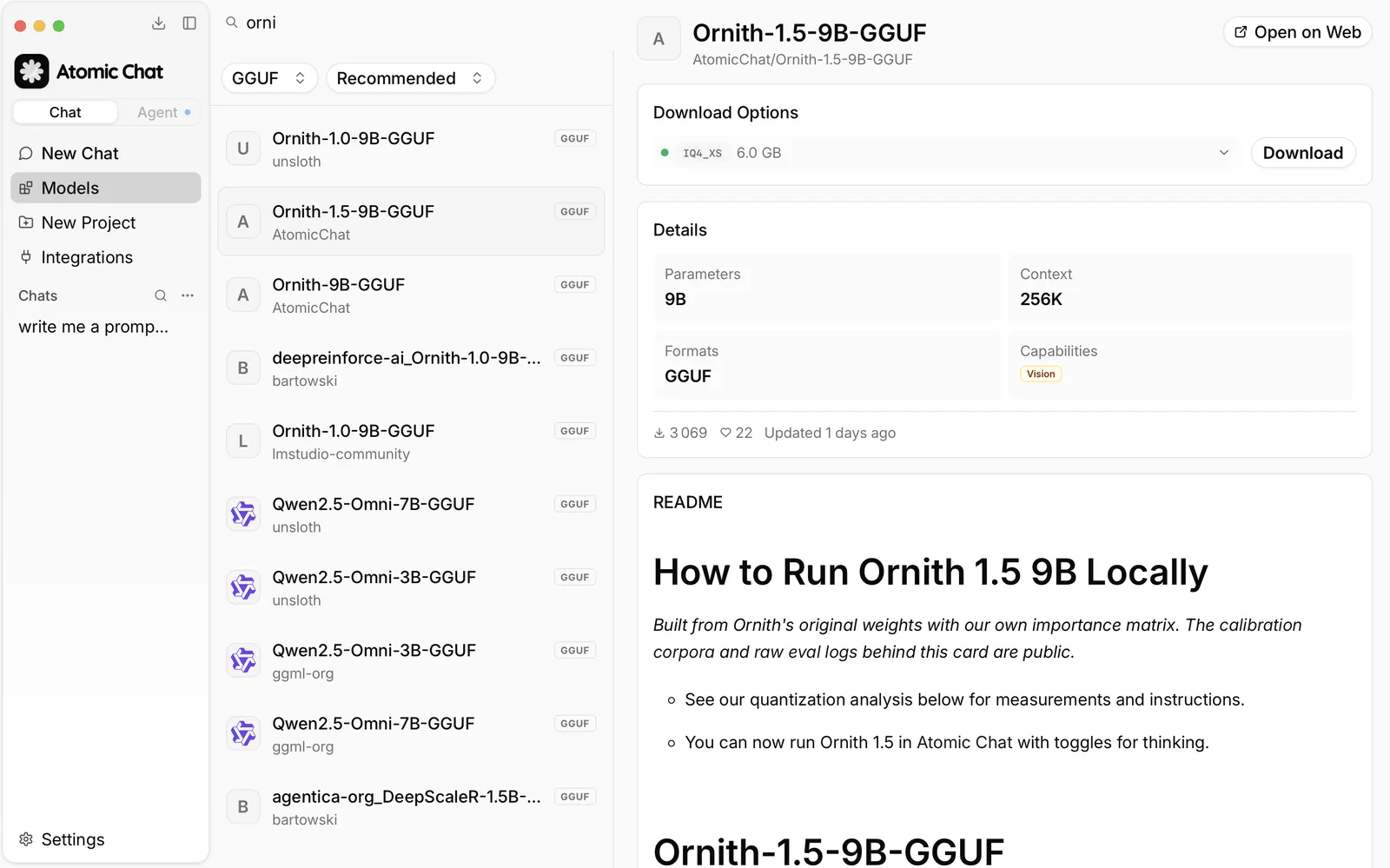Search chats using the magnifier icon
Viewport: 1390px width, 868px height.
pos(161,295)
